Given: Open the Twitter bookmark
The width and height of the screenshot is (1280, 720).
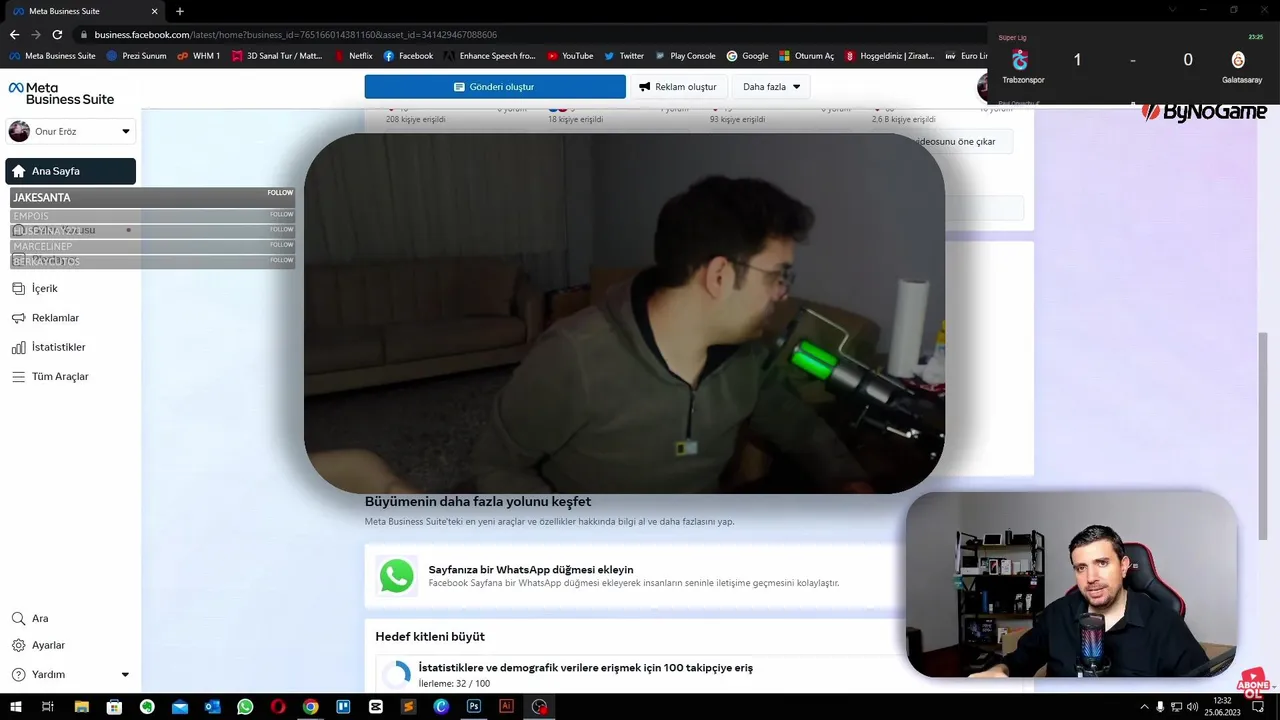Looking at the screenshot, I should click(x=624, y=56).
